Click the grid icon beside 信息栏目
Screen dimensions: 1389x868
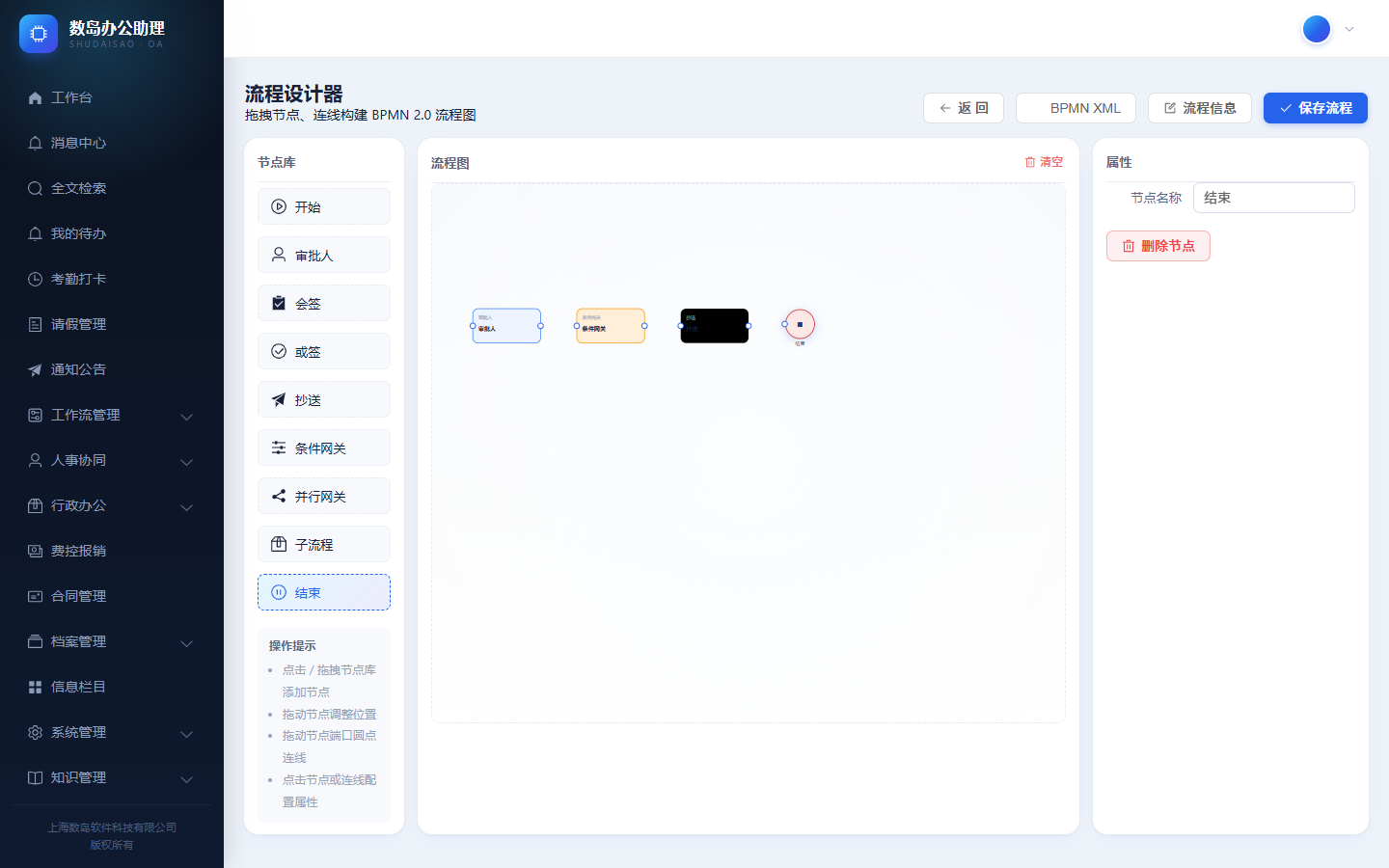coord(35,687)
